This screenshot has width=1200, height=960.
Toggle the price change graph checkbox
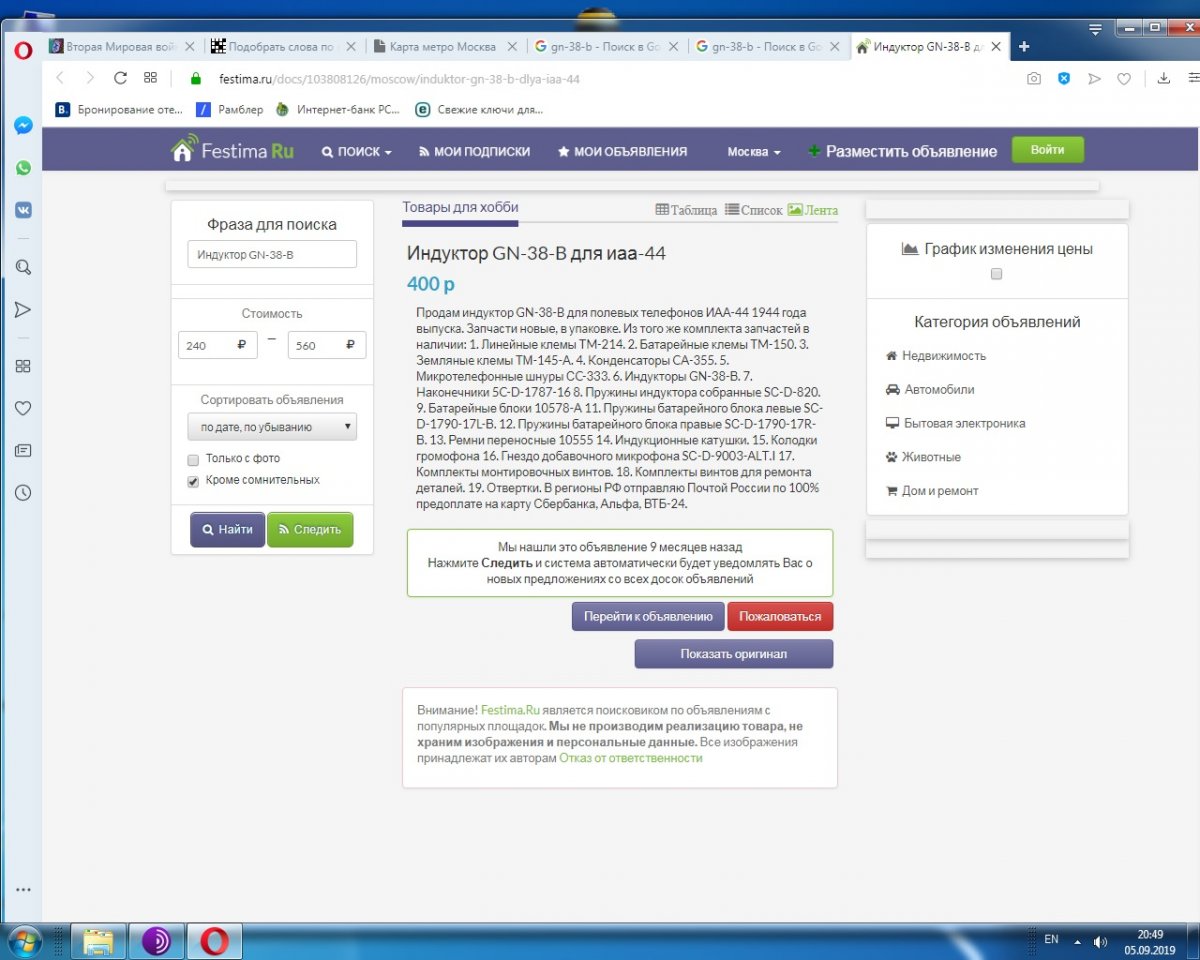pos(996,274)
